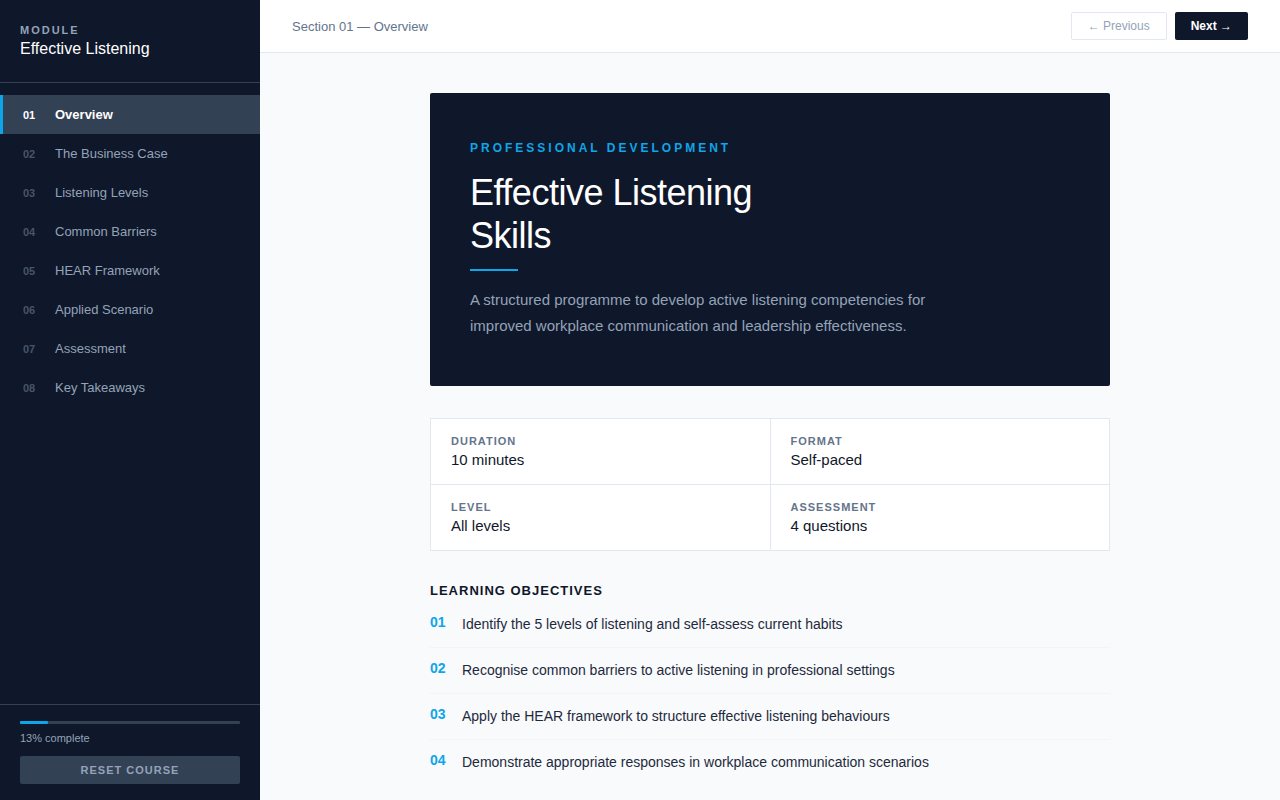Click the '4 questions' assessment value
This screenshot has width=1280, height=800.
(x=829, y=526)
